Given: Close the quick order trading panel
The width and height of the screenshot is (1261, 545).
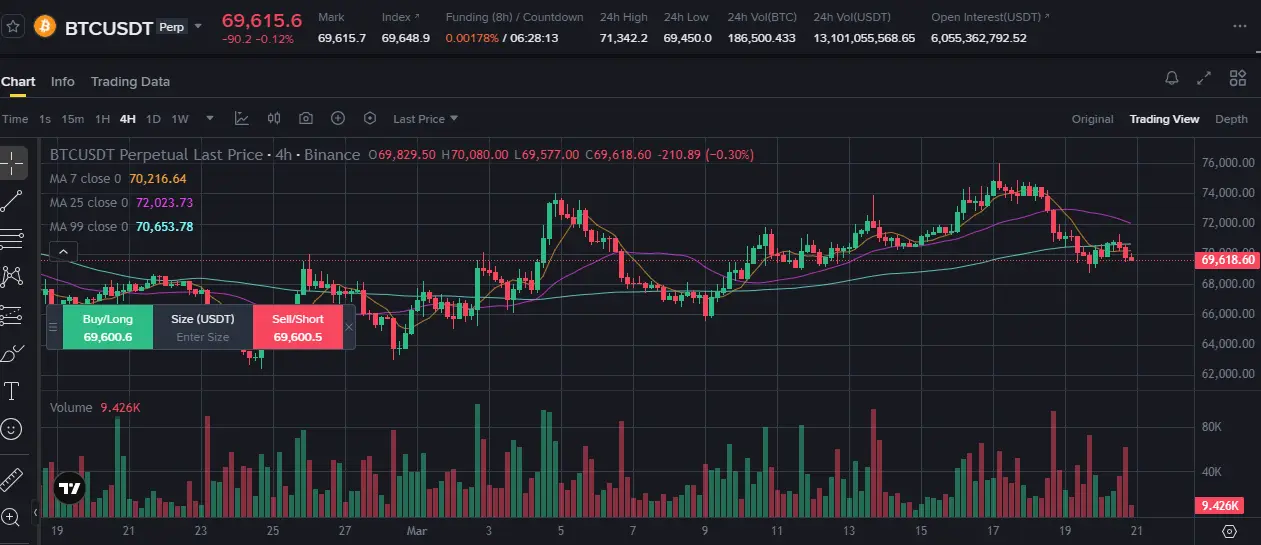Looking at the screenshot, I should click(349, 327).
